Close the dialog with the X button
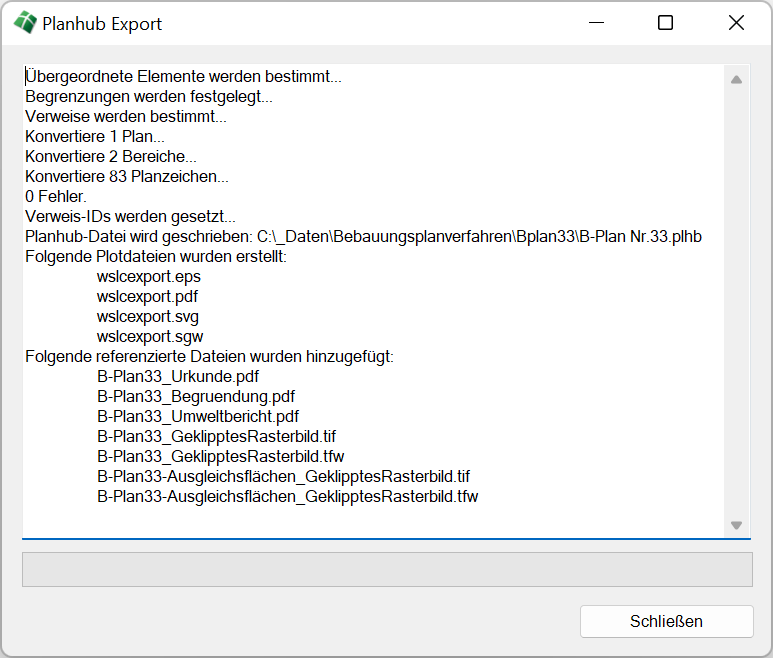Screen dimensions: 773x658 (736, 23)
